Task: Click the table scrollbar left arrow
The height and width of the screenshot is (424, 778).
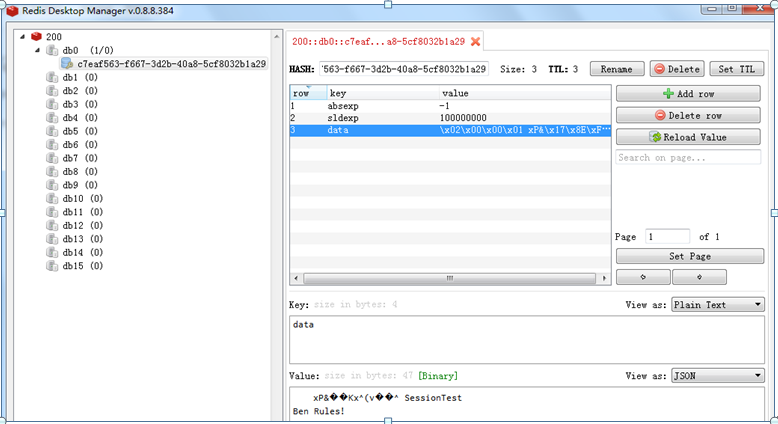Action: pyautogui.click(x=296, y=278)
